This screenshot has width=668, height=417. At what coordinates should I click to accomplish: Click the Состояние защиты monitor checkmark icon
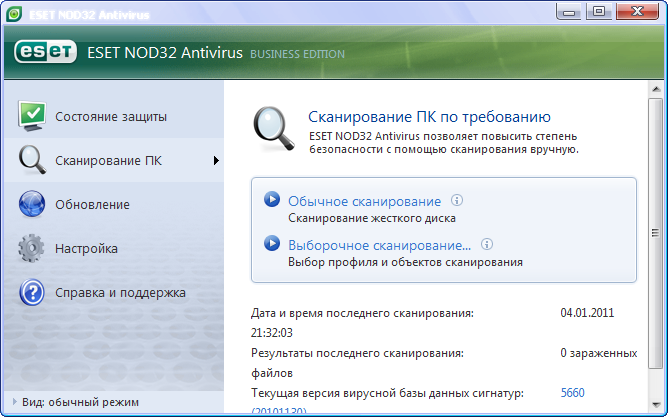32,116
